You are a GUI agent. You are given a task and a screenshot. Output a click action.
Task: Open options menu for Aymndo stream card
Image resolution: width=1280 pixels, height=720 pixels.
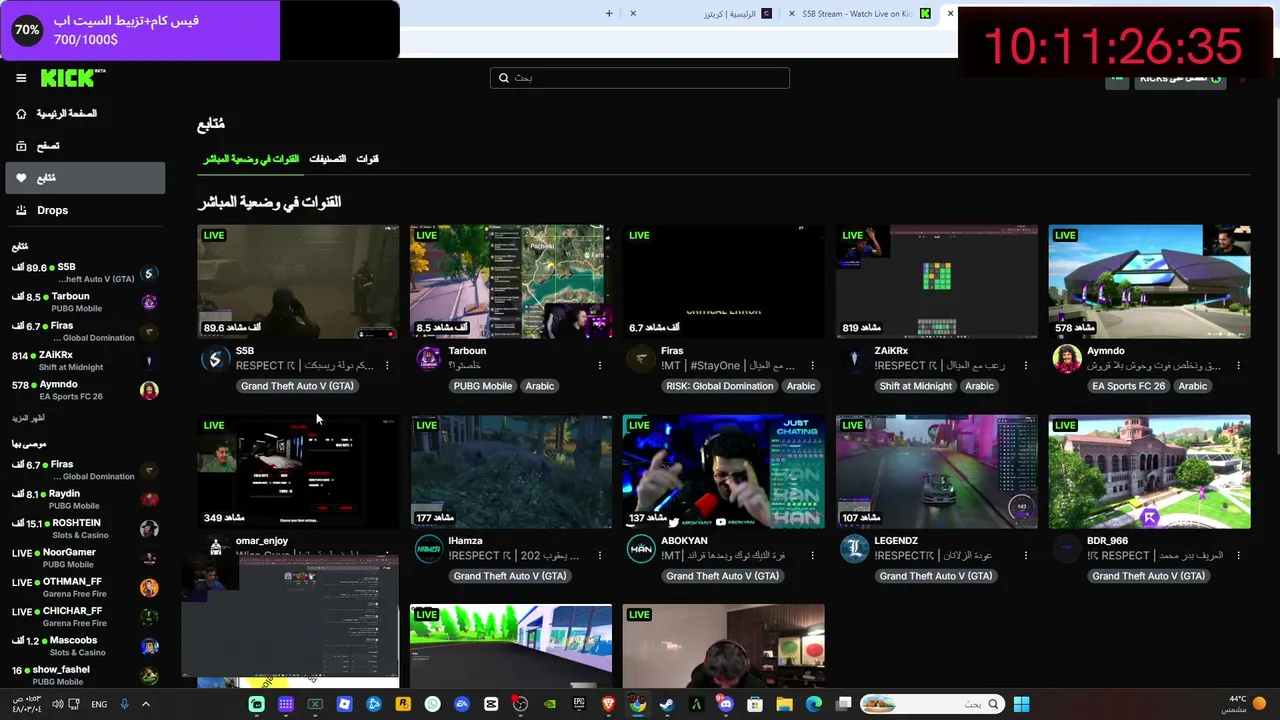[1239, 365]
